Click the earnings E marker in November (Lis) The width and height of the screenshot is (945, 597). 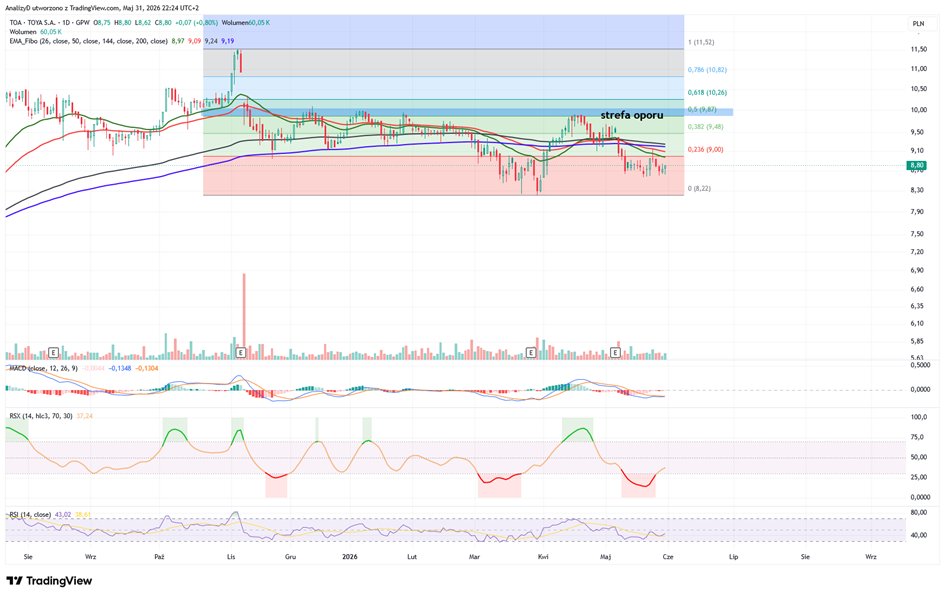[240, 352]
